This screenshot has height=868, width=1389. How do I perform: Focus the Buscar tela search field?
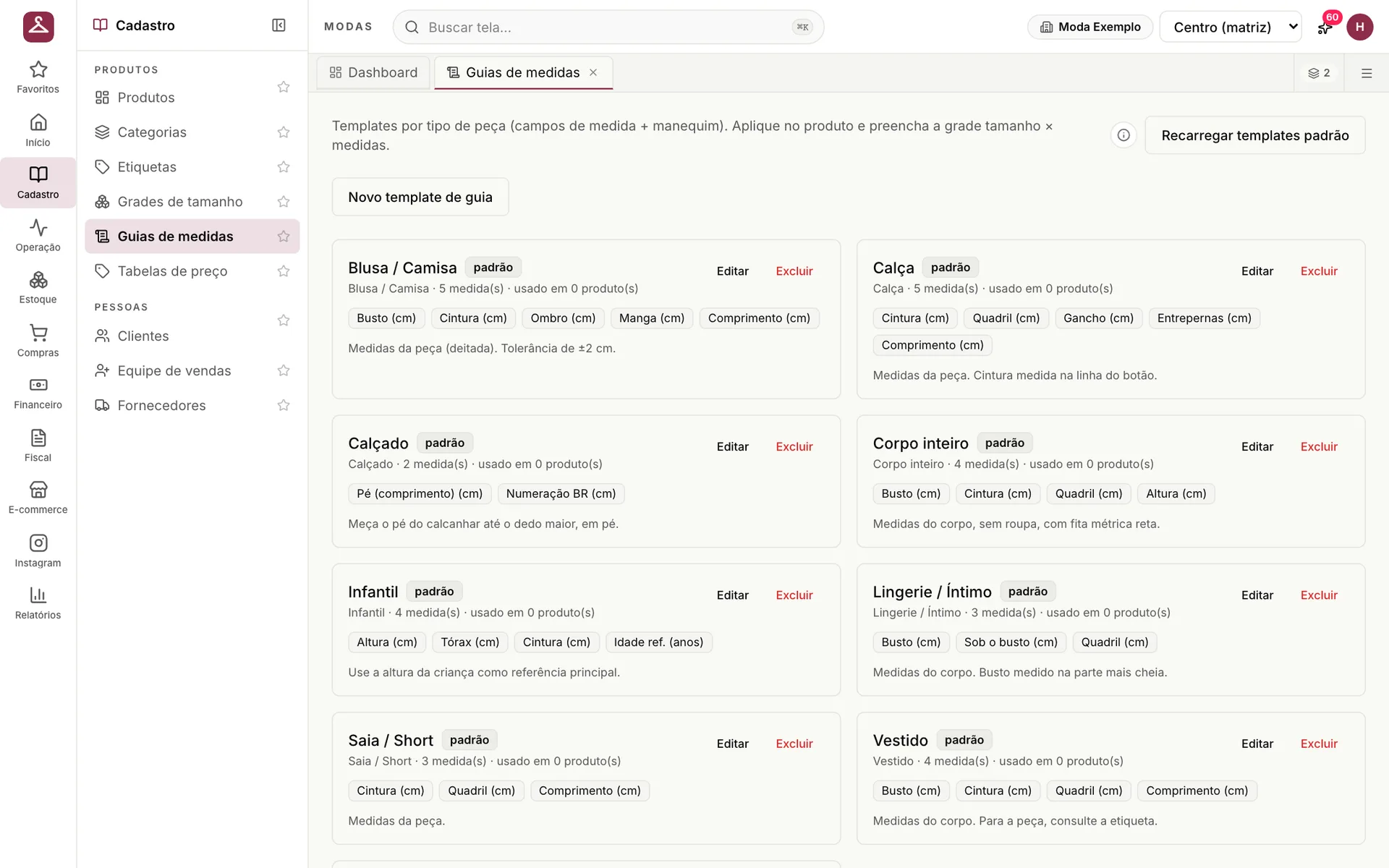coord(608,27)
